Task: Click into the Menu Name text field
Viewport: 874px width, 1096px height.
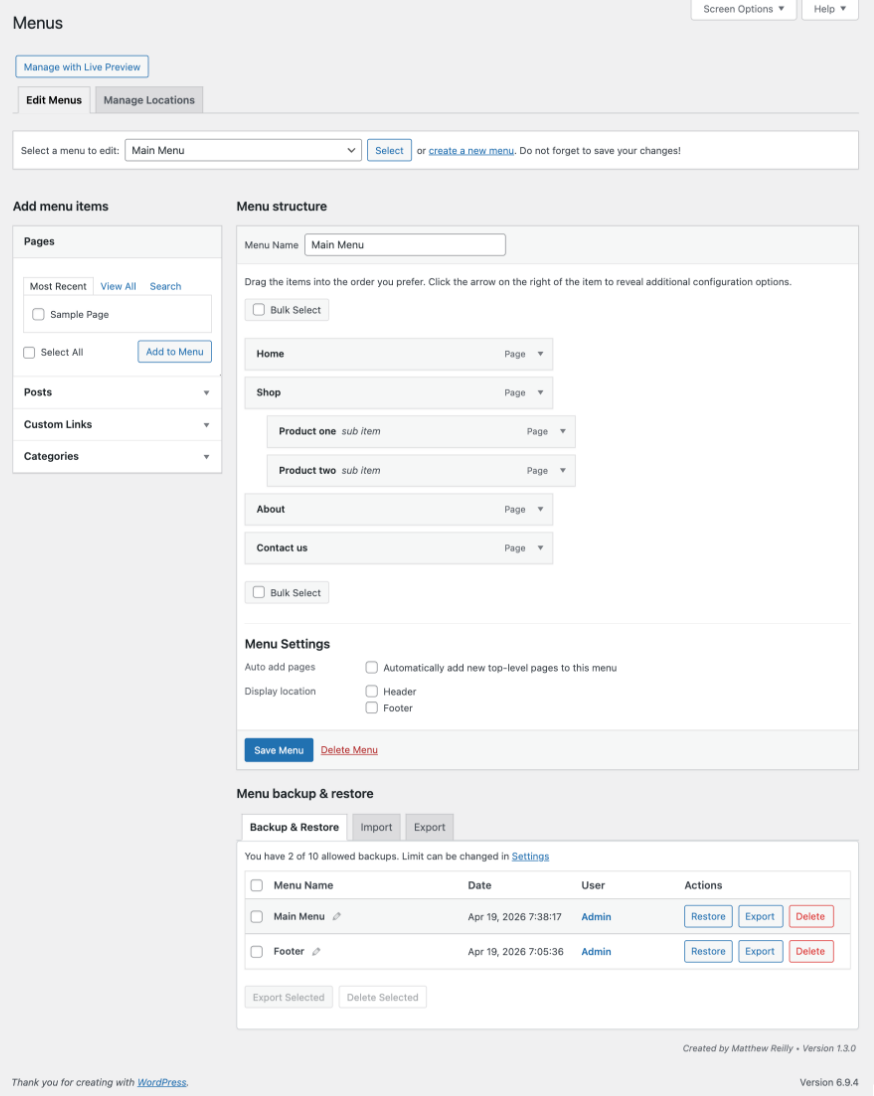Action: 404,245
